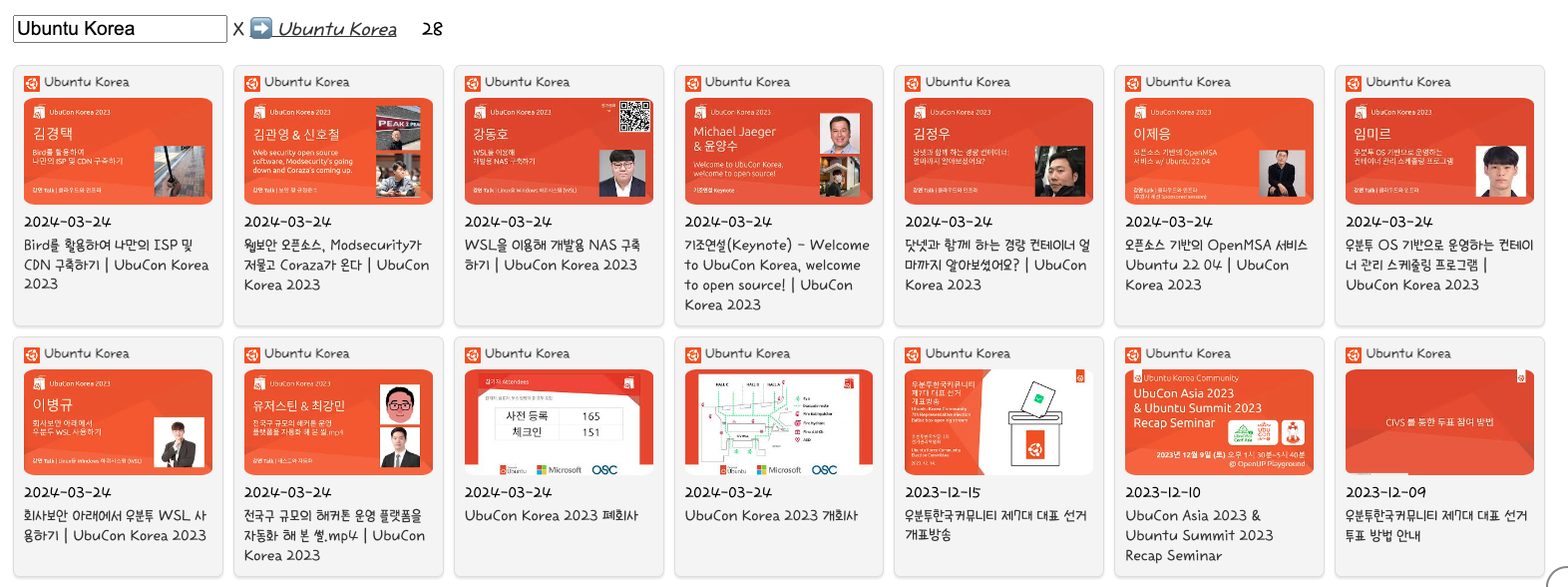
Task: Open title 'Bird를 활용하여 나만의 ISP 및 CDN 구축하기'
Action: coord(117,265)
